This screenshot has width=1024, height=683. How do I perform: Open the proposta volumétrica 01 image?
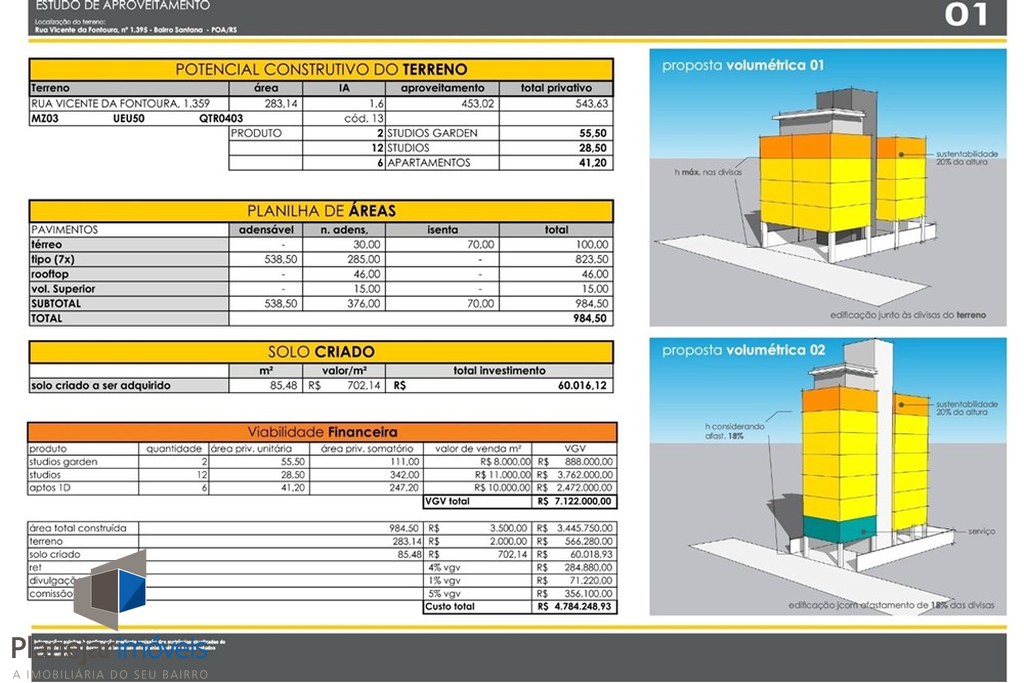click(x=827, y=187)
